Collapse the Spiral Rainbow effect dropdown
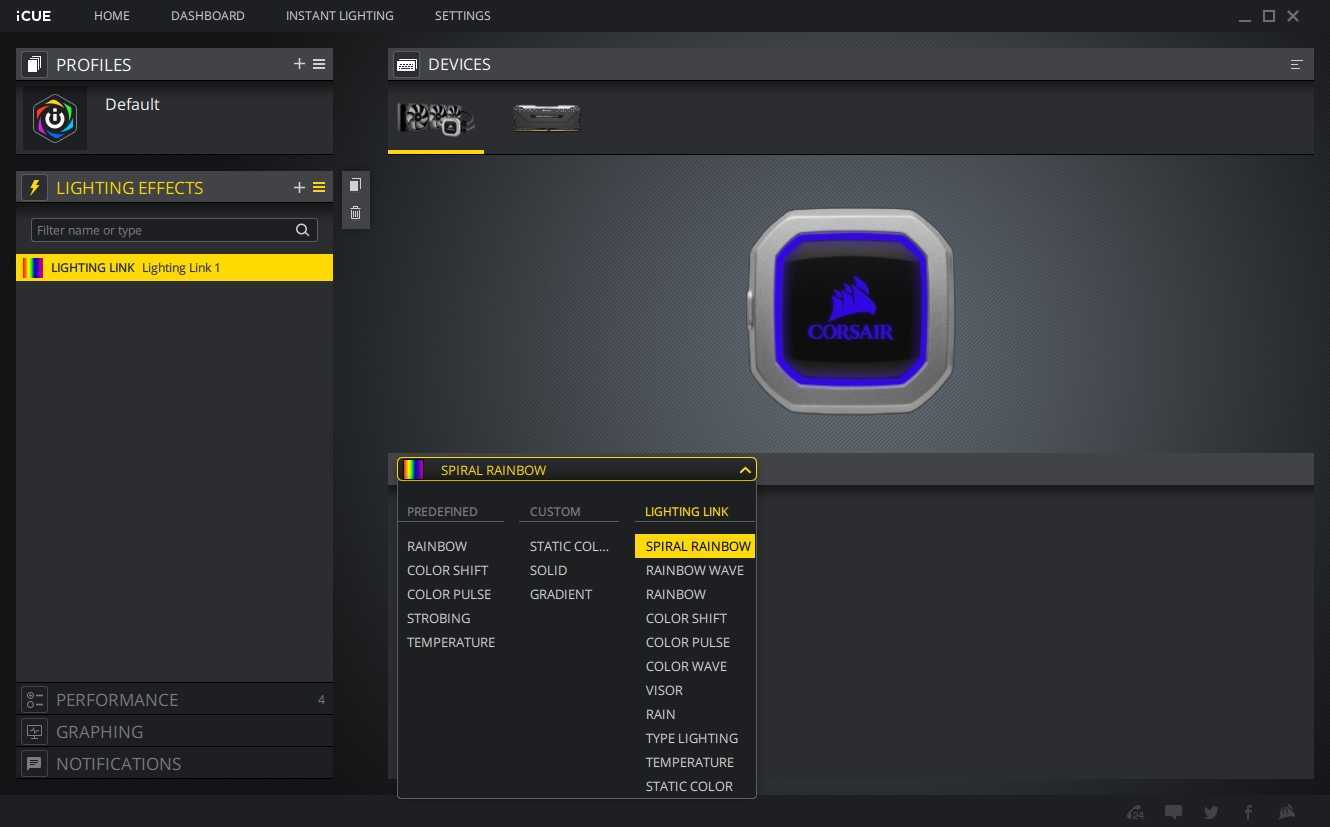 (x=744, y=470)
